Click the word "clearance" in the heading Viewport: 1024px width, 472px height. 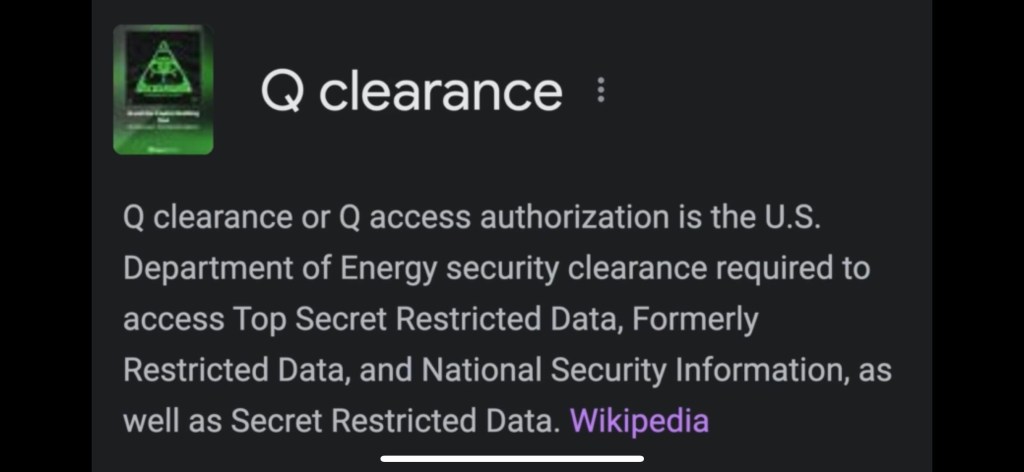click(441, 91)
